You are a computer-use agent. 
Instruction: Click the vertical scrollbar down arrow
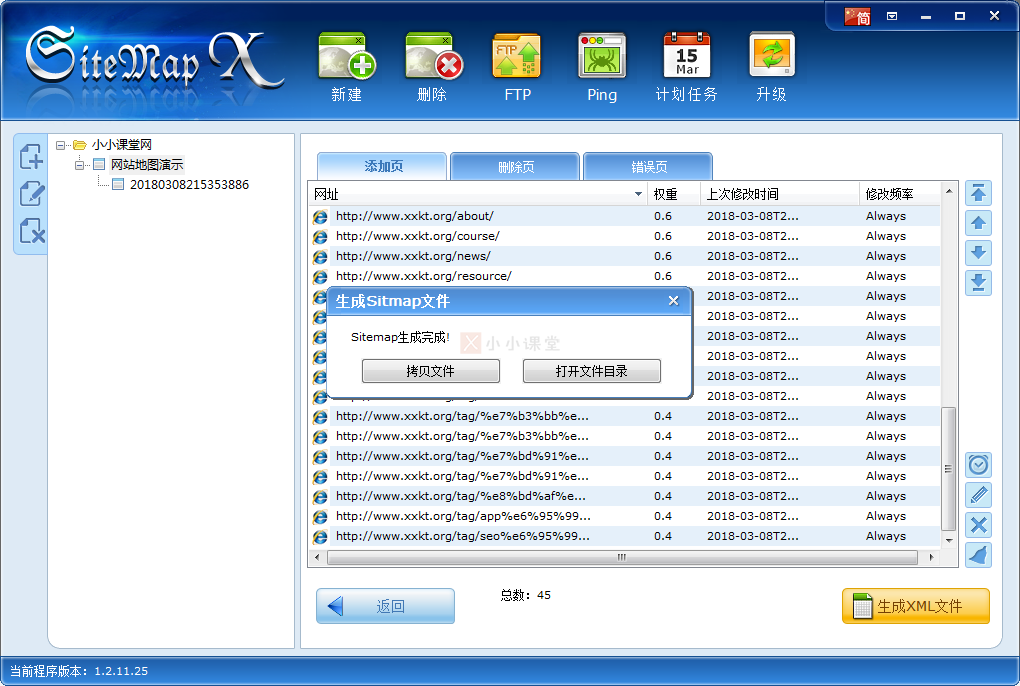click(x=948, y=540)
